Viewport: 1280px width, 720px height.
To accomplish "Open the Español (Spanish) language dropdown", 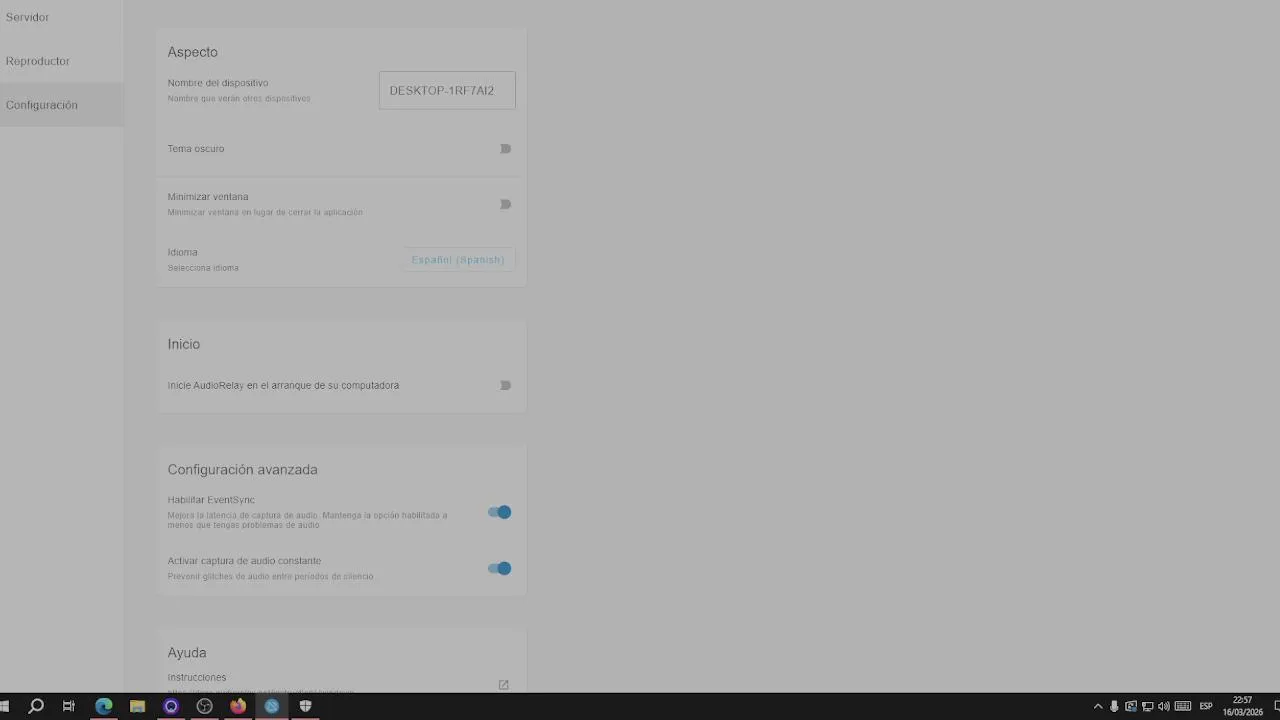I will pos(458,260).
